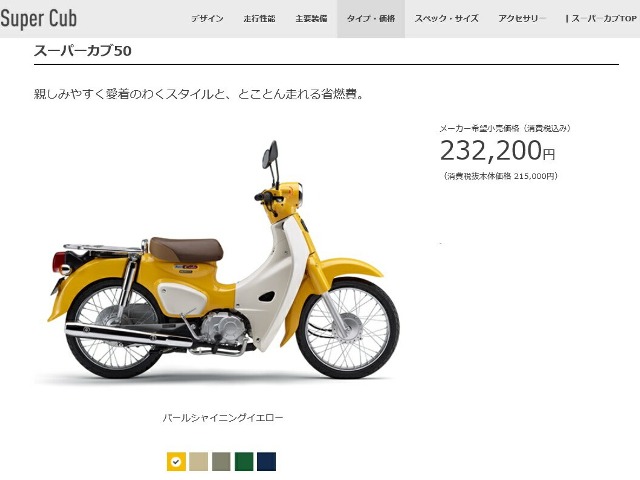Choose the beige color swatch
The width and height of the screenshot is (640, 480).
[x=199, y=462]
